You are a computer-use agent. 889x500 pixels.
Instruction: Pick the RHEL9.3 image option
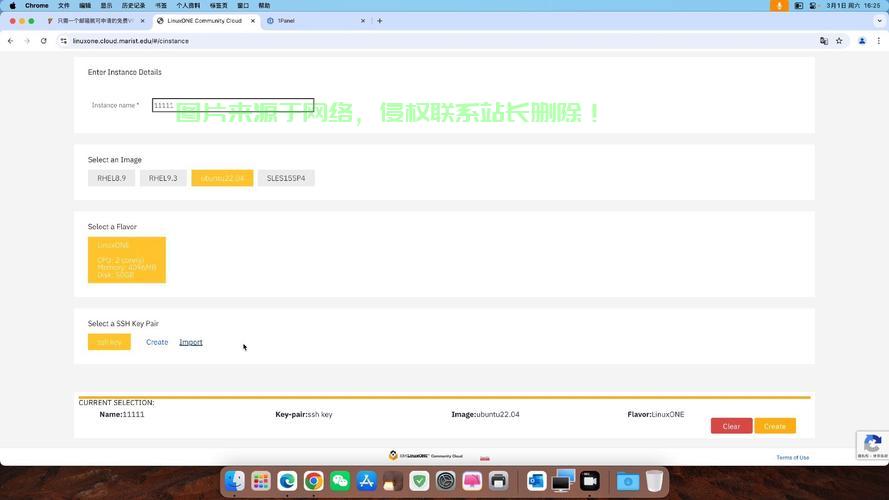[x=163, y=178]
